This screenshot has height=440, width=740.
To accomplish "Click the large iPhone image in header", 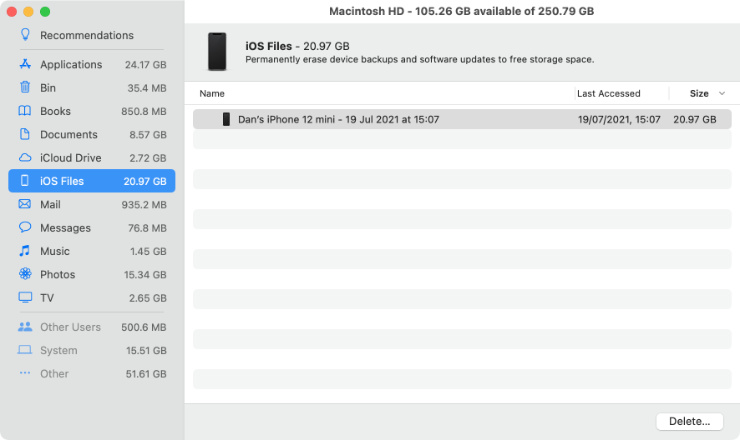I will pyautogui.click(x=217, y=51).
